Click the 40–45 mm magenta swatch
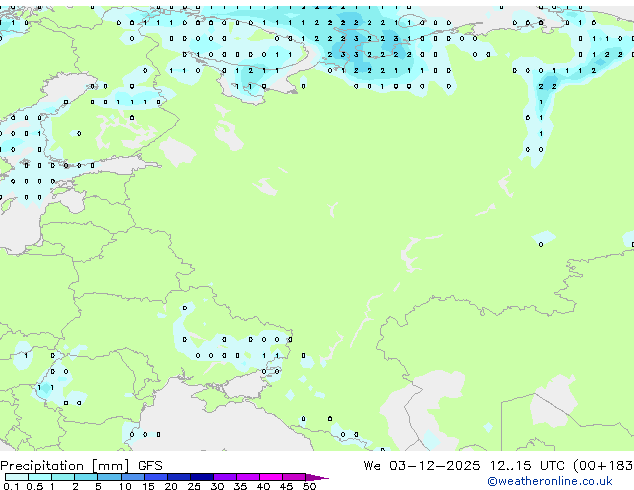The height and width of the screenshot is (490, 634). tap(271, 477)
